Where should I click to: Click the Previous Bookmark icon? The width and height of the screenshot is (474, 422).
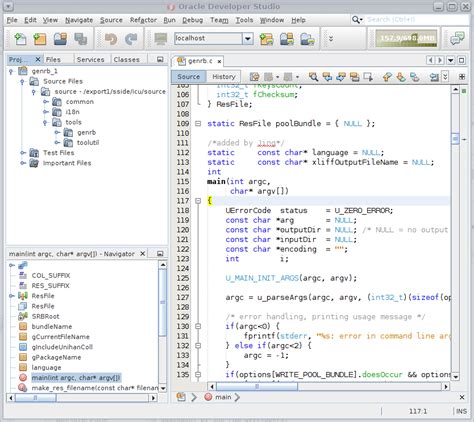[387, 77]
